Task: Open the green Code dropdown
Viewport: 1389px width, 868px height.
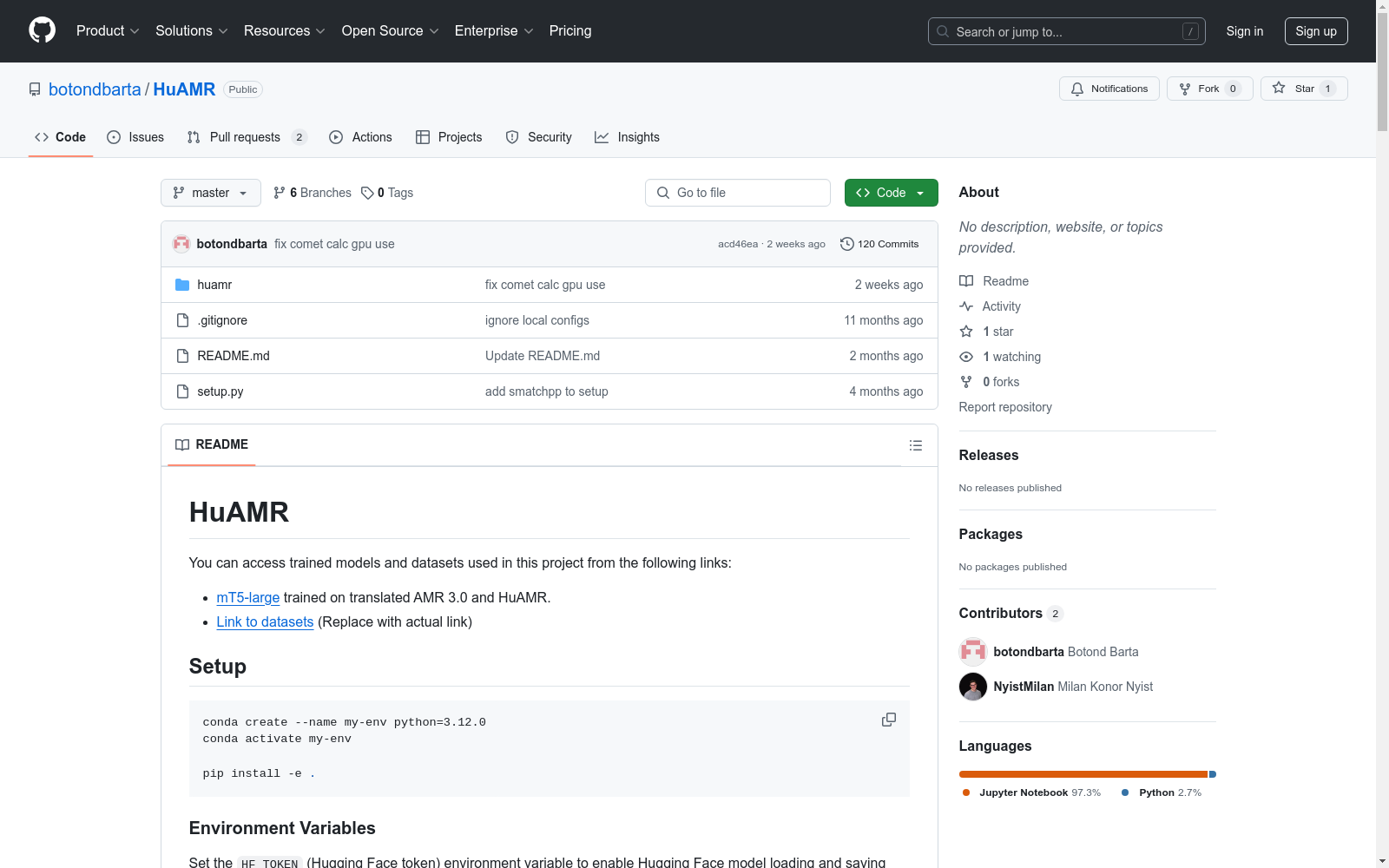Action: point(892,193)
